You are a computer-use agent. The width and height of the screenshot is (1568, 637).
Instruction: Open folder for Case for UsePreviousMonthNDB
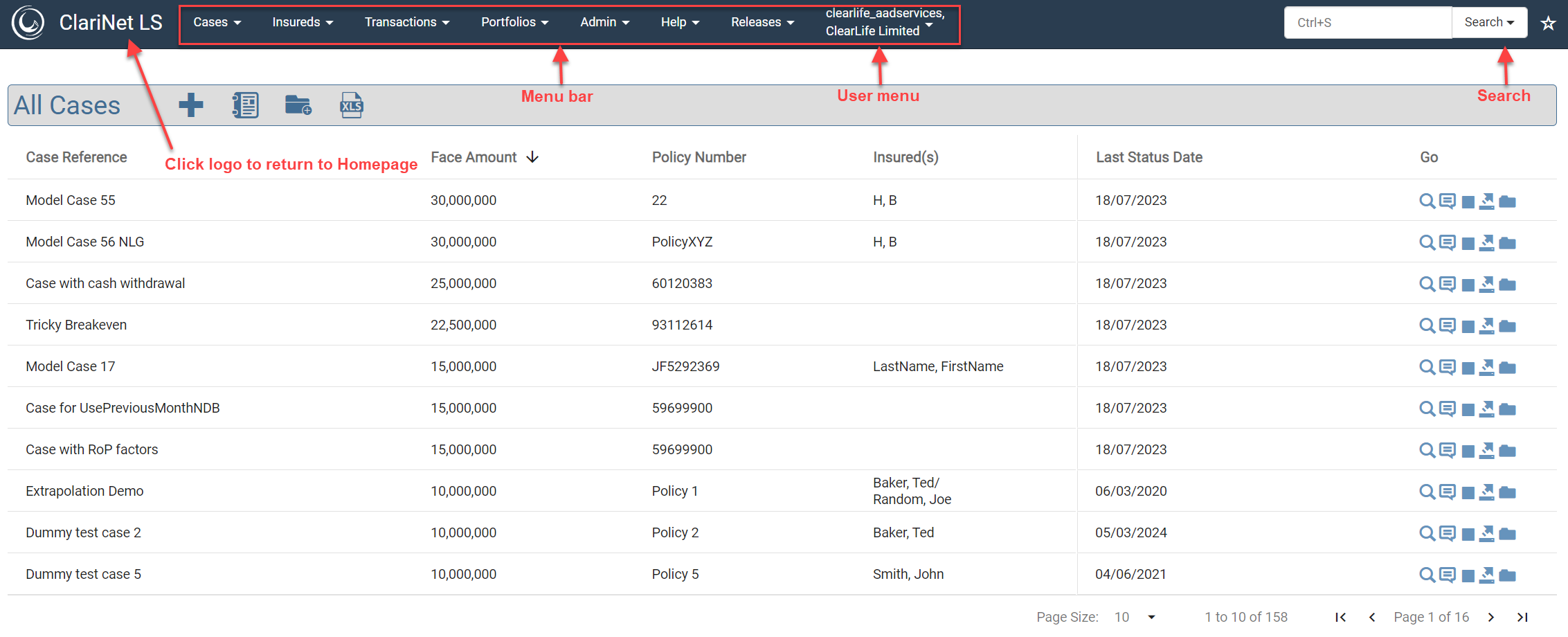click(1507, 409)
